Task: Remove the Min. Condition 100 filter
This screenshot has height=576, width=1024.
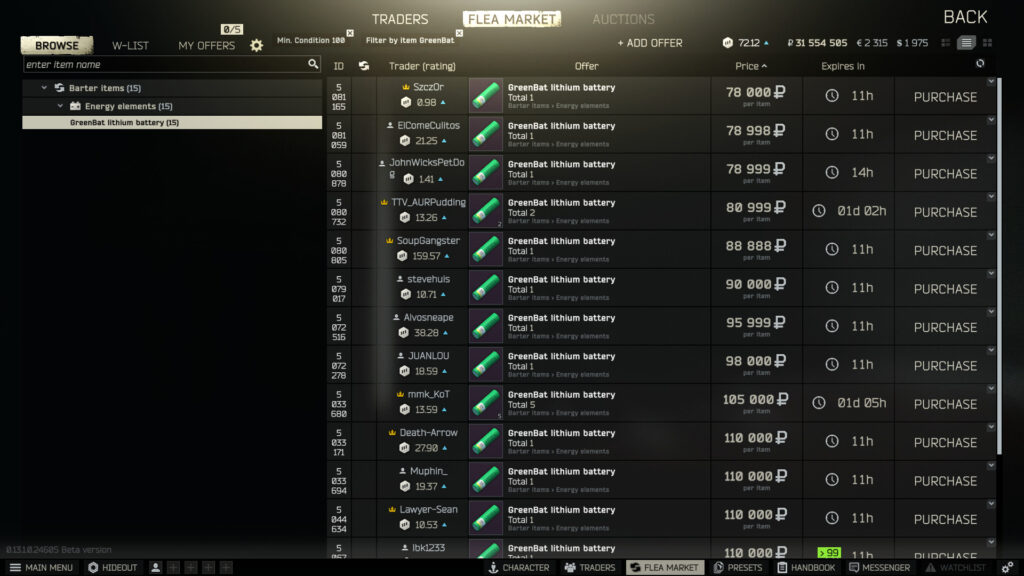Action: pos(350,33)
